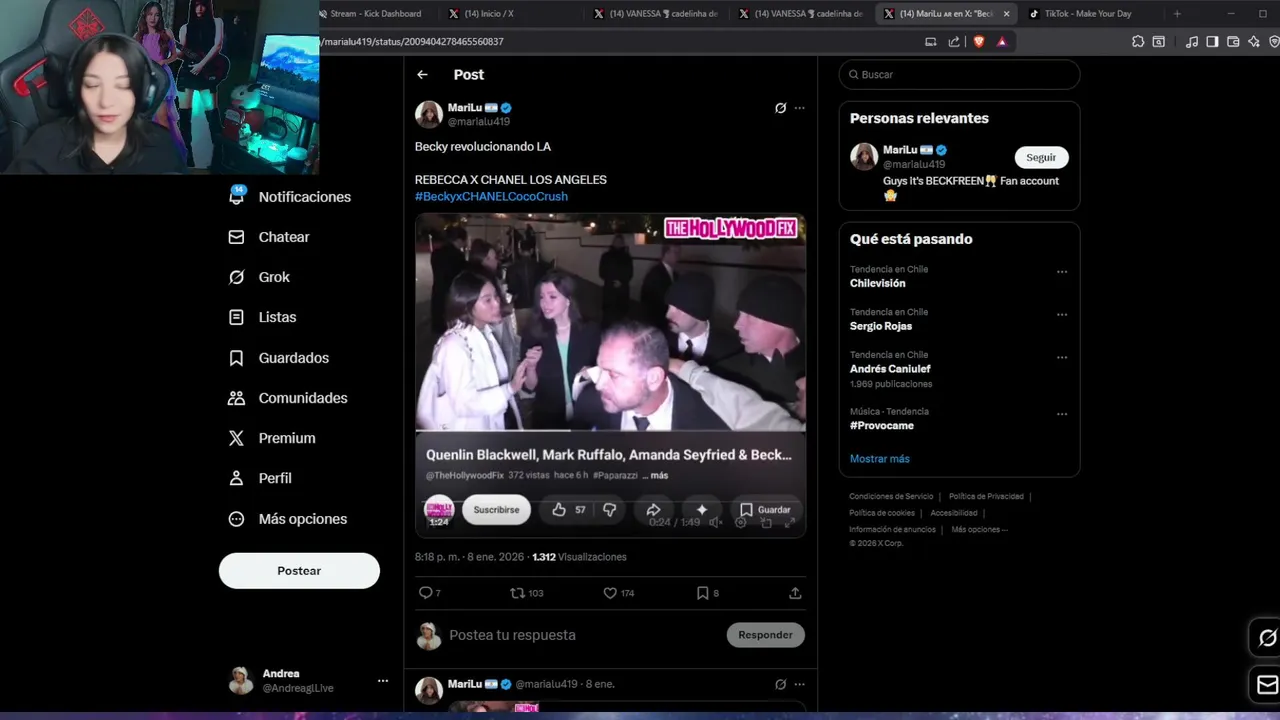Image resolution: width=1280 pixels, height=720 pixels.
Task: Open Listas in the sidebar
Action: point(262,317)
